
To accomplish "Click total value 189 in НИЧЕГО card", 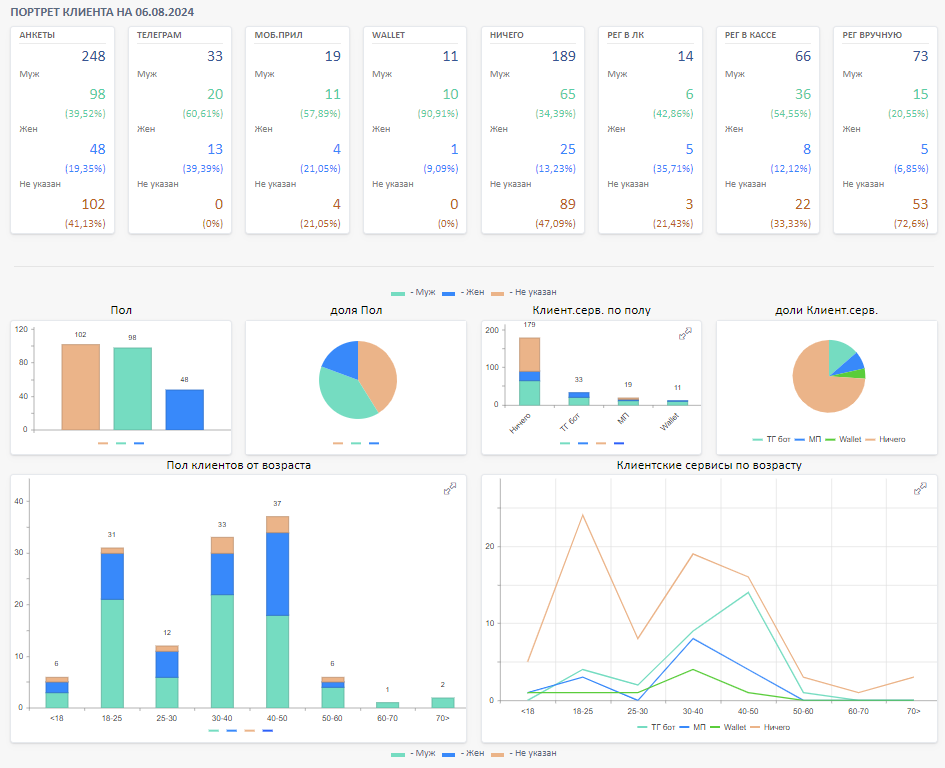I will point(564,56).
